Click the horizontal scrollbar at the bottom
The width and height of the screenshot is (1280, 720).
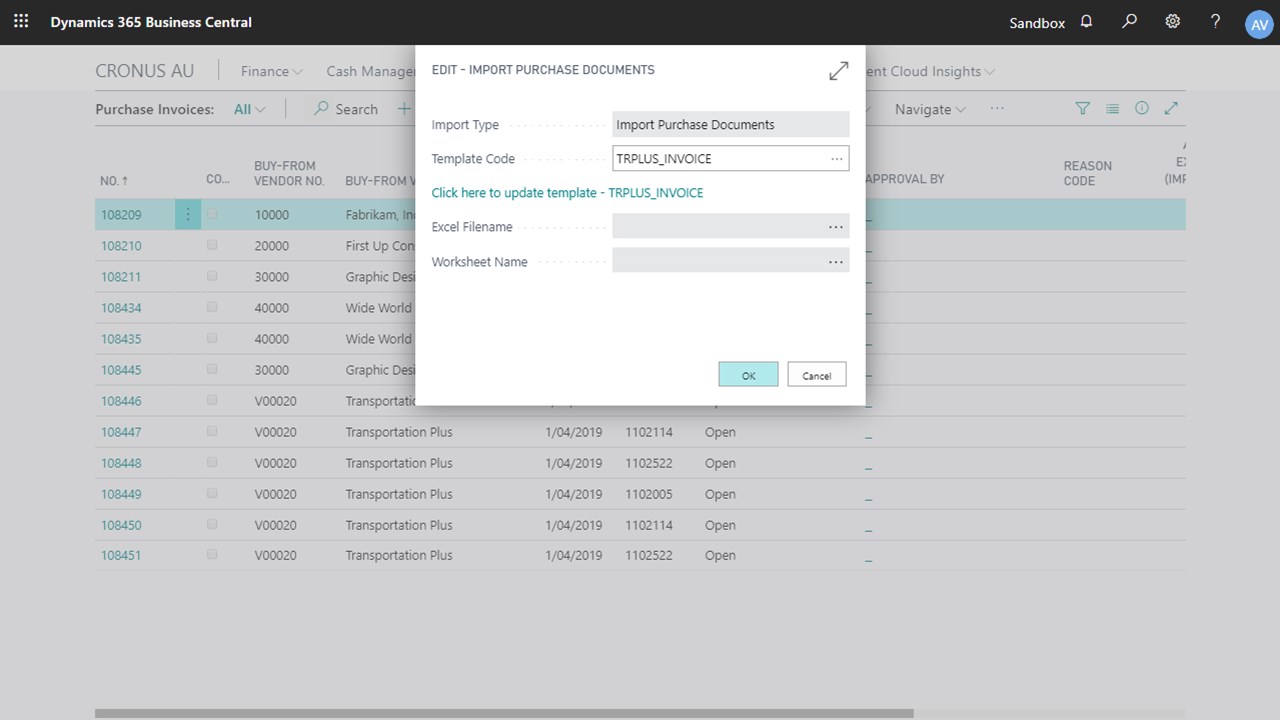(504, 714)
